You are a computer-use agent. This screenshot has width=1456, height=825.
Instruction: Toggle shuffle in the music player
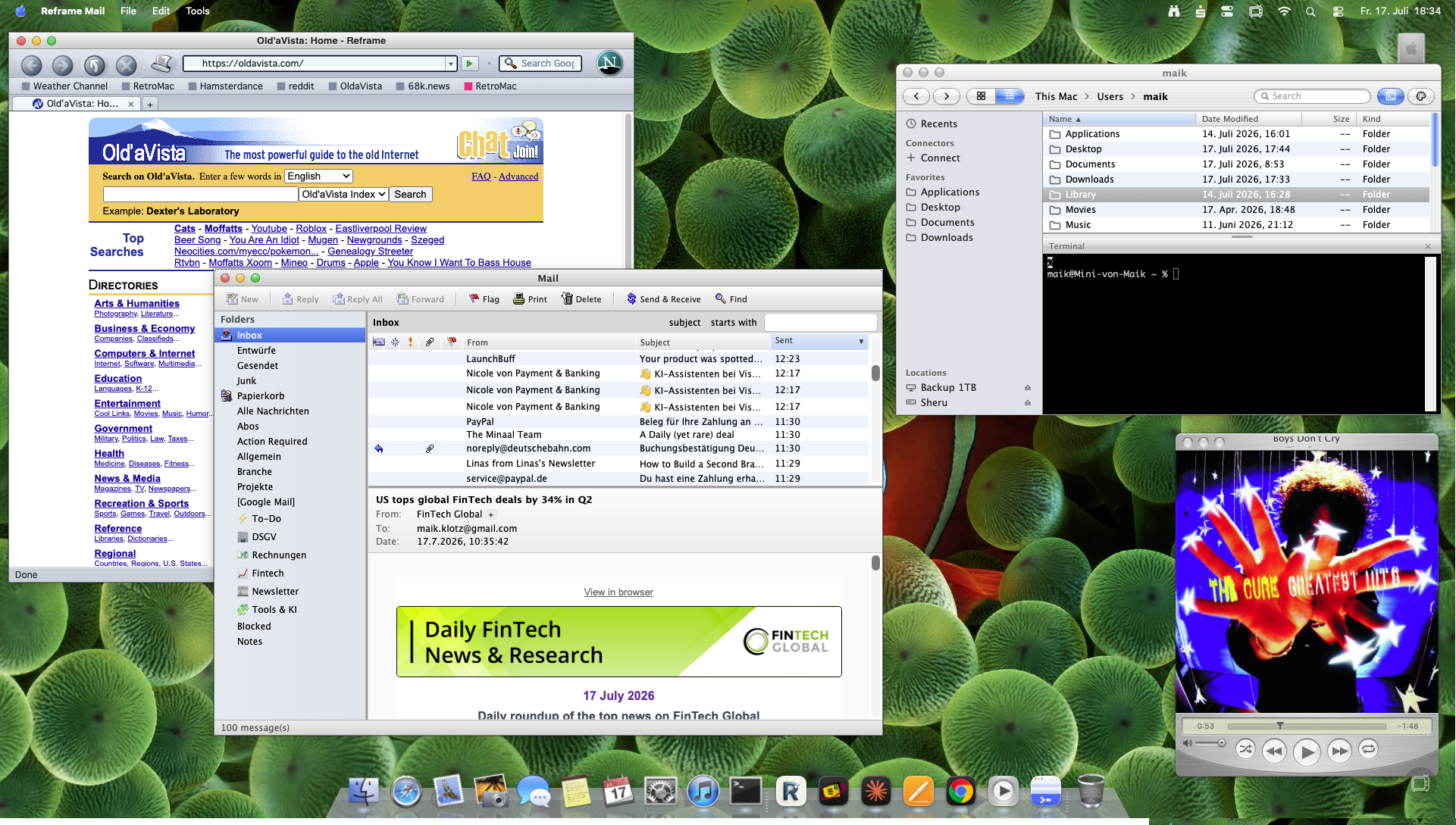click(x=1245, y=749)
